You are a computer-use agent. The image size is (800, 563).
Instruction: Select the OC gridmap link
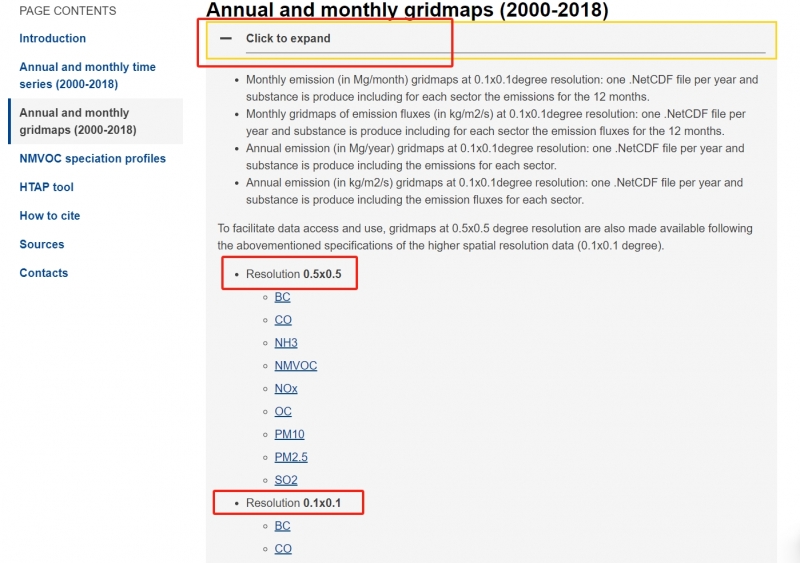[283, 411]
